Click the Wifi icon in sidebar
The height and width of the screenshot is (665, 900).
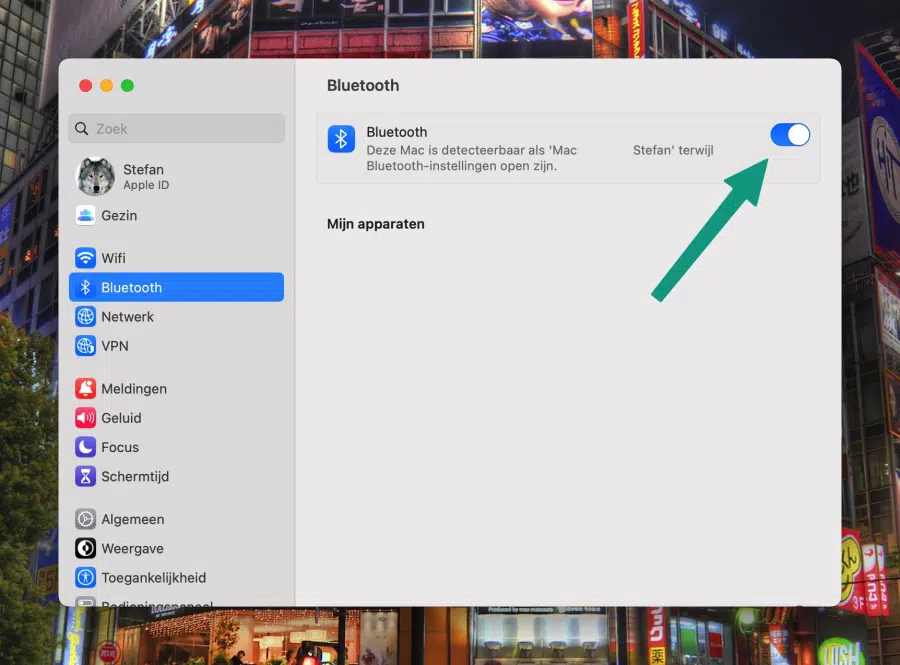(x=86, y=258)
